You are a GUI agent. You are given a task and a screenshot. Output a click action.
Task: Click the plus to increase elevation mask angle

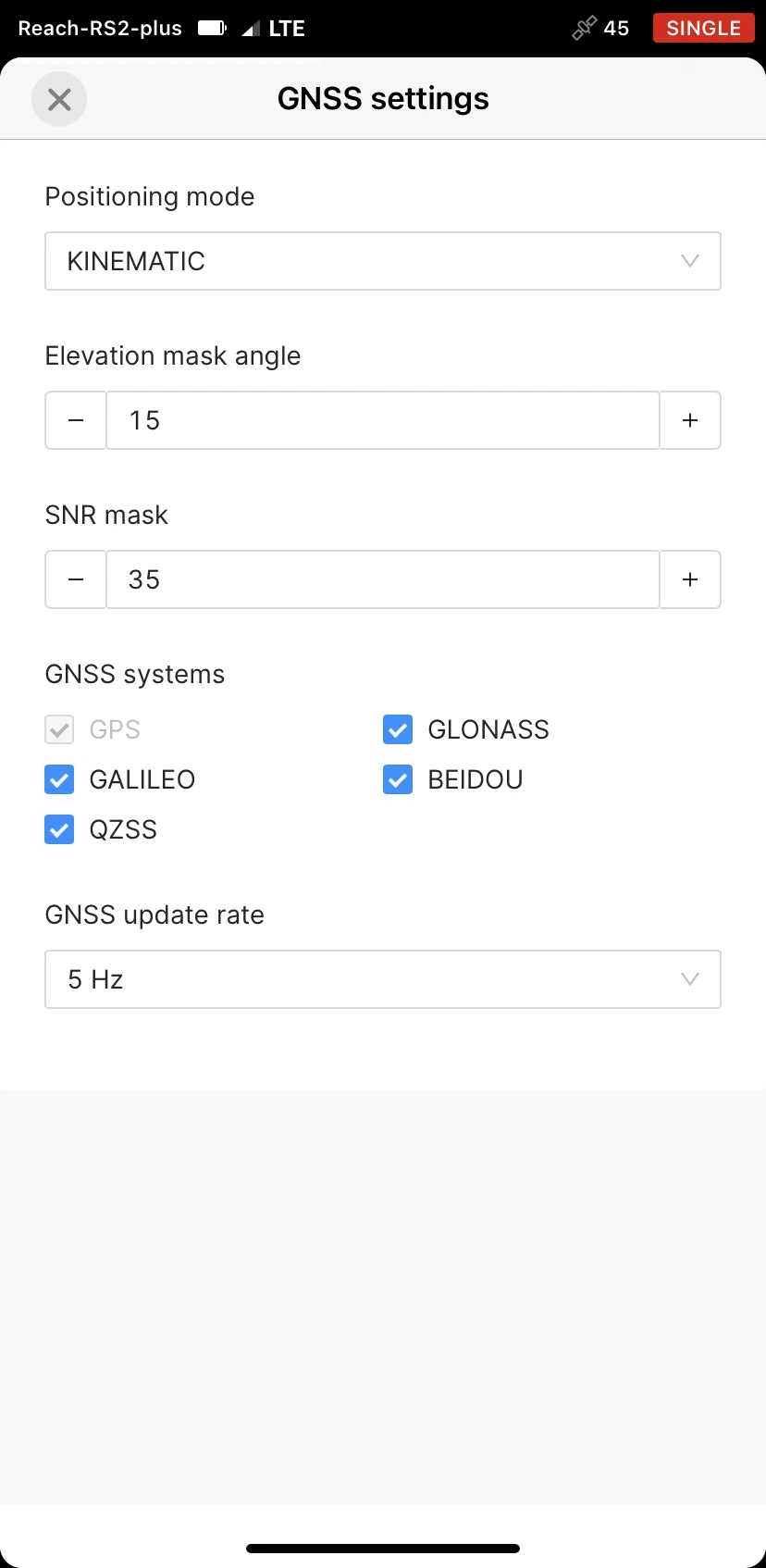tap(690, 420)
